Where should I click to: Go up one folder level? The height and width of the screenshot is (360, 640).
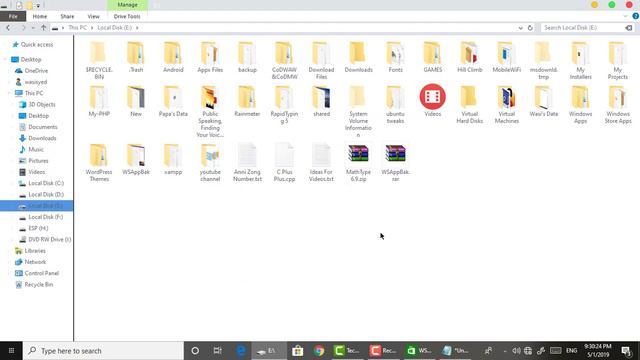point(44,28)
